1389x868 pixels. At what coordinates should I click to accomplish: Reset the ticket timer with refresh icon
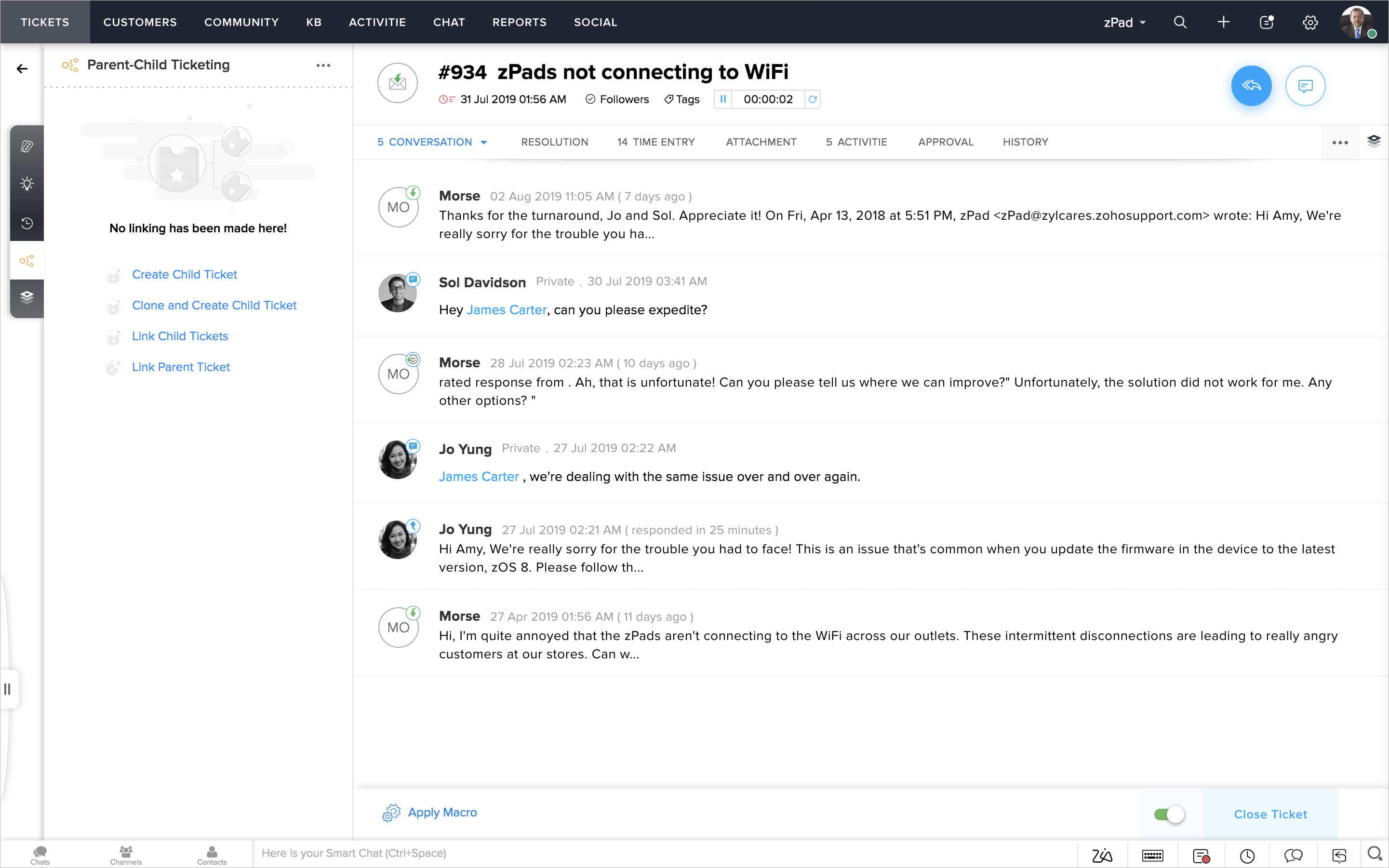tap(812, 99)
